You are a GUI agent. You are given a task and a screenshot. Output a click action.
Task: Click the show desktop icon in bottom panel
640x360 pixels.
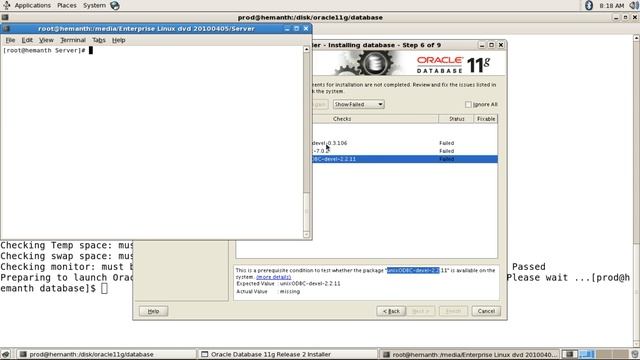pyautogui.click(x=5, y=354)
